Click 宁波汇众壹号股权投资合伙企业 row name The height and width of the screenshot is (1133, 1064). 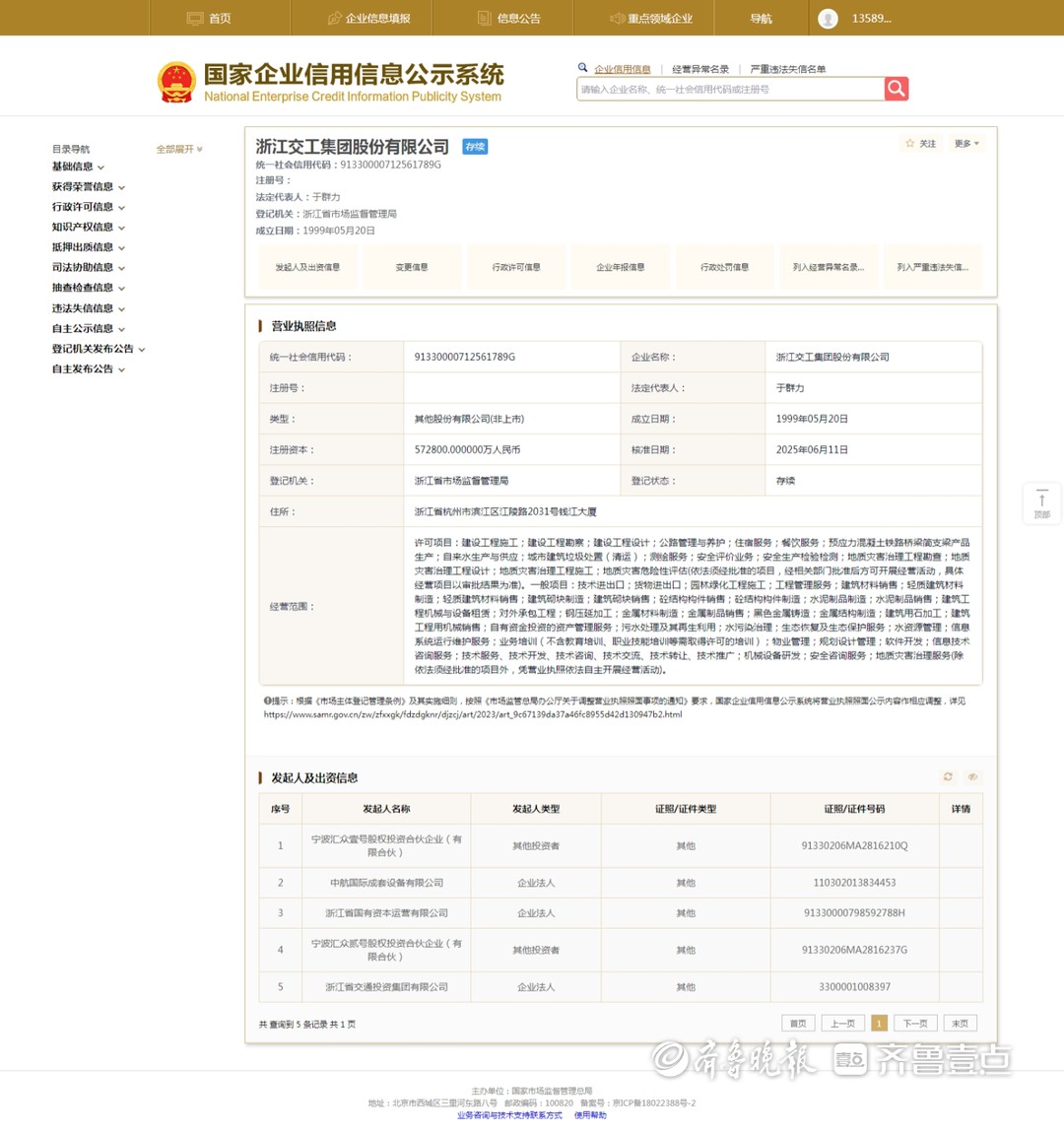386,845
